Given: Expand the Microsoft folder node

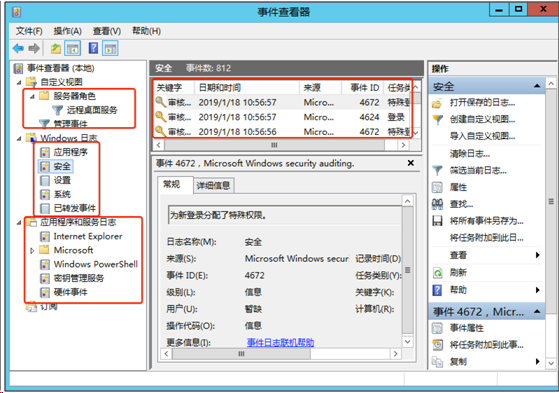Looking at the screenshot, I should click(32, 251).
